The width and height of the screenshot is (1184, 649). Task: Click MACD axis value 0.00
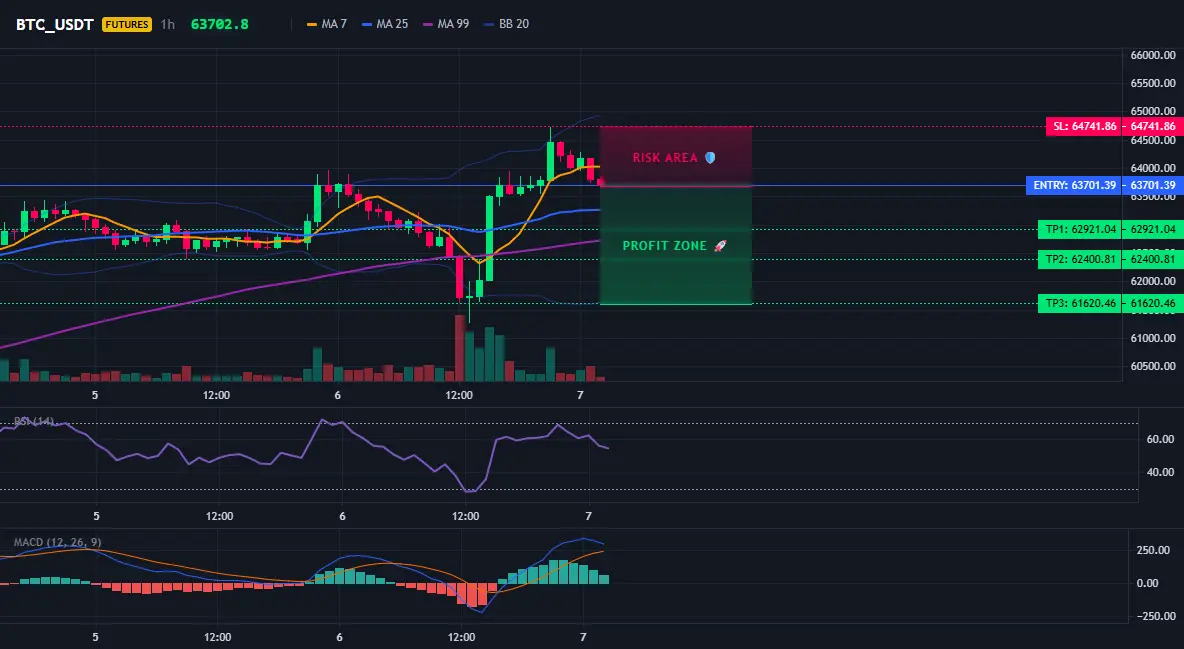click(x=1148, y=583)
